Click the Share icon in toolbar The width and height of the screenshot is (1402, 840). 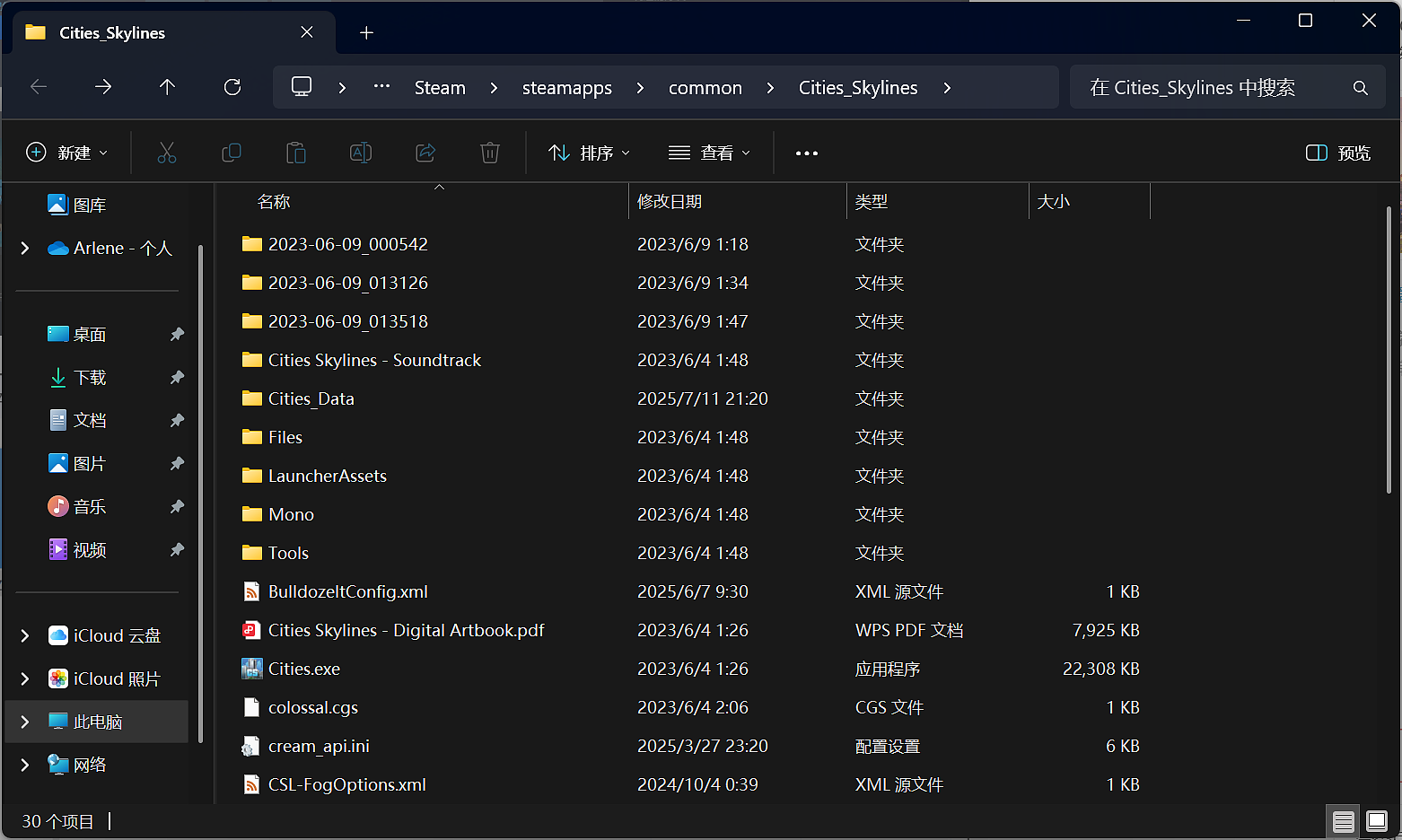click(425, 153)
